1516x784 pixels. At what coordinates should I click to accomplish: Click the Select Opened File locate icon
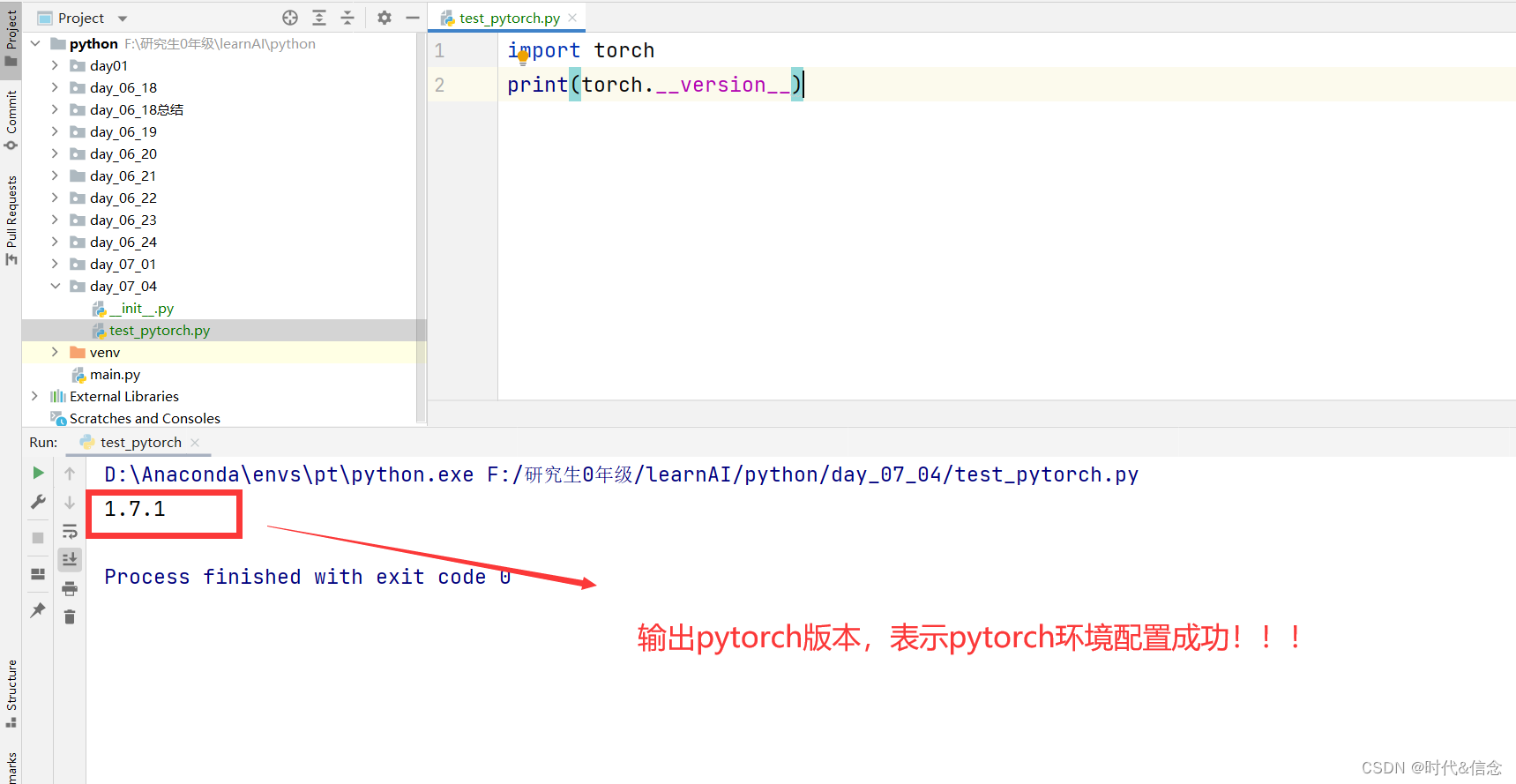pyautogui.click(x=290, y=18)
